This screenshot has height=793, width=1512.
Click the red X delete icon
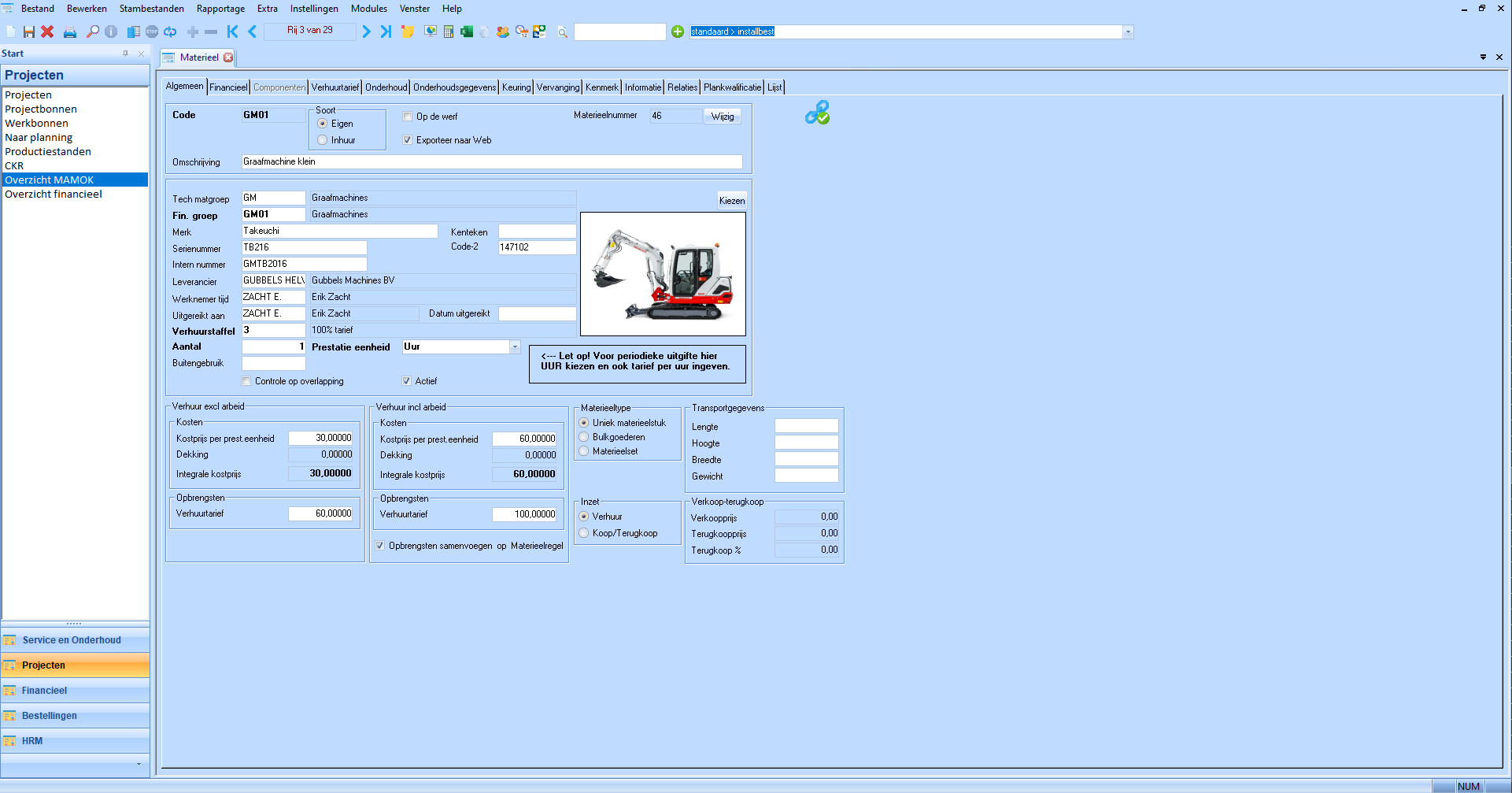pyautogui.click(x=47, y=31)
